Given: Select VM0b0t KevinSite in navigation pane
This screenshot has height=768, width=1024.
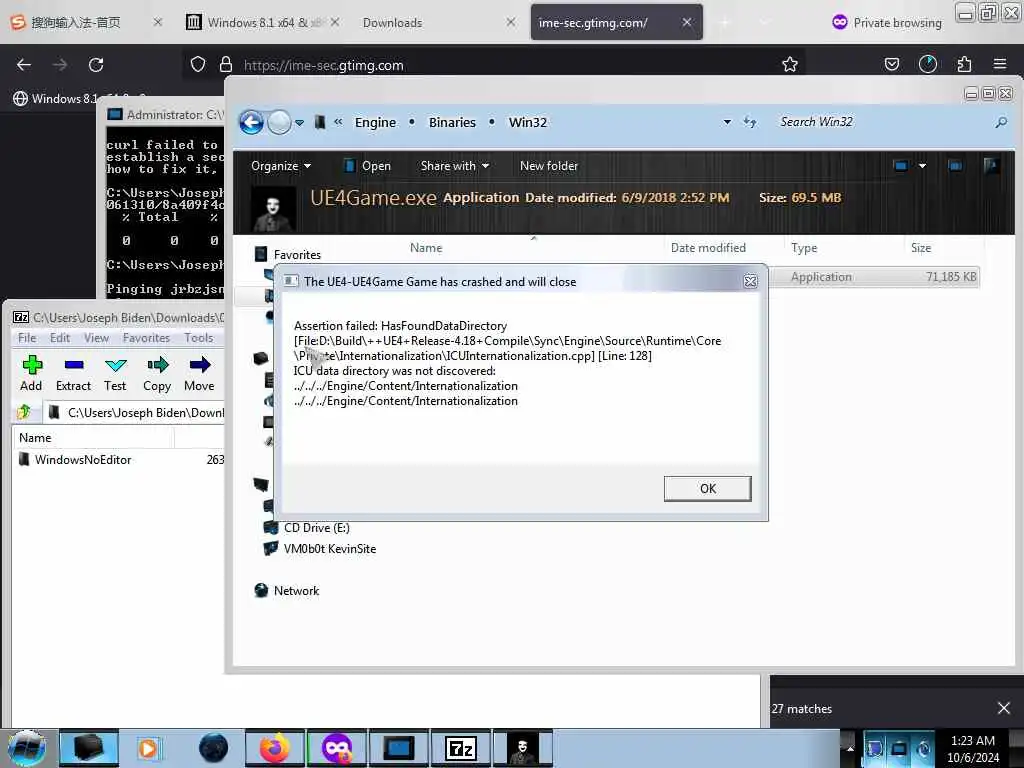Looking at the screenshot, I should 330,549.
